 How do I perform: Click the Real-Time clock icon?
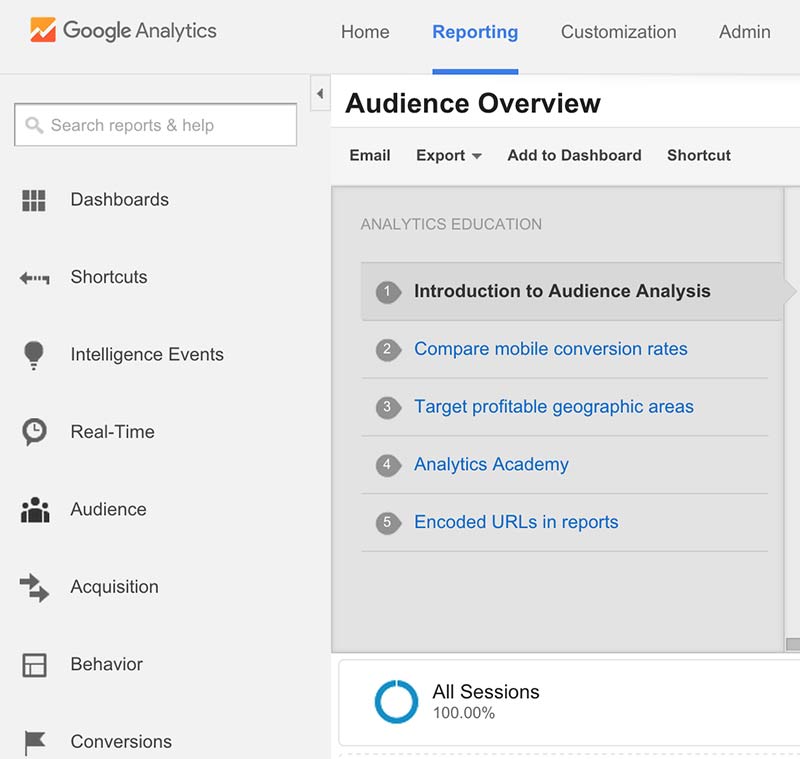pos(34,432)
